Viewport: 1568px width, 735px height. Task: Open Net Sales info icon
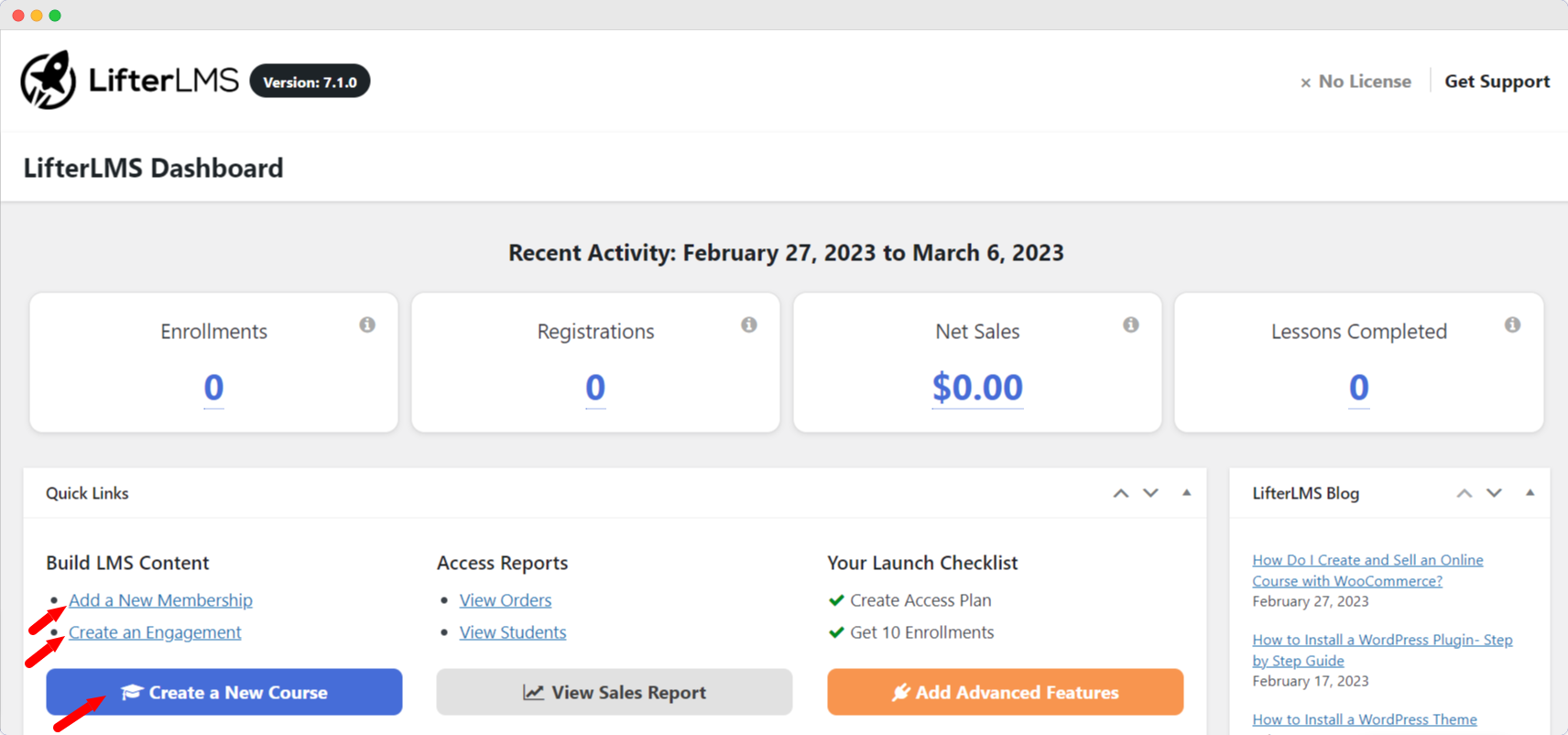click(x=1131, y=324)
